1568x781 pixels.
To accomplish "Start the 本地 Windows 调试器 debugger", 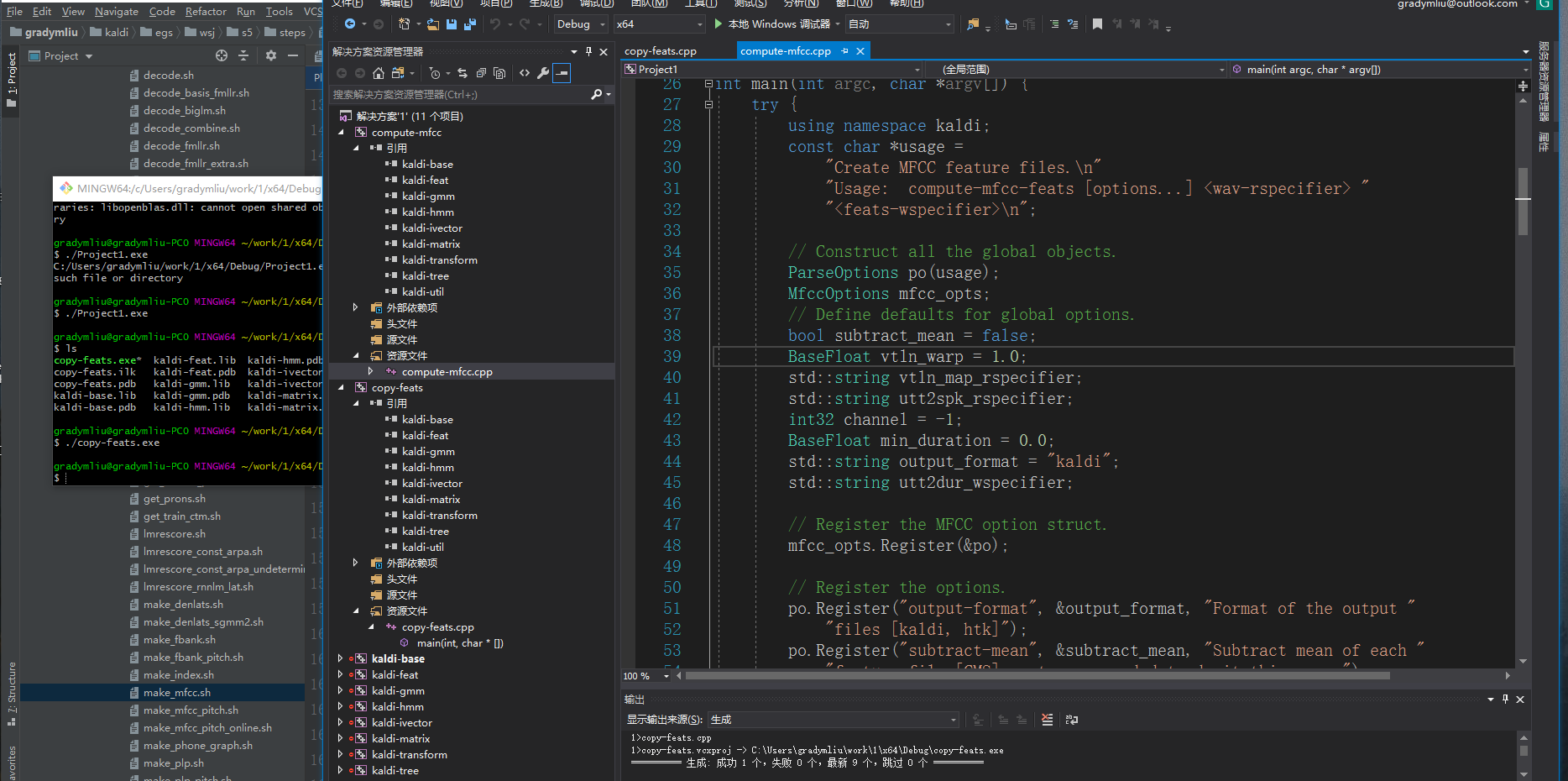I will [x=772, y=24].
